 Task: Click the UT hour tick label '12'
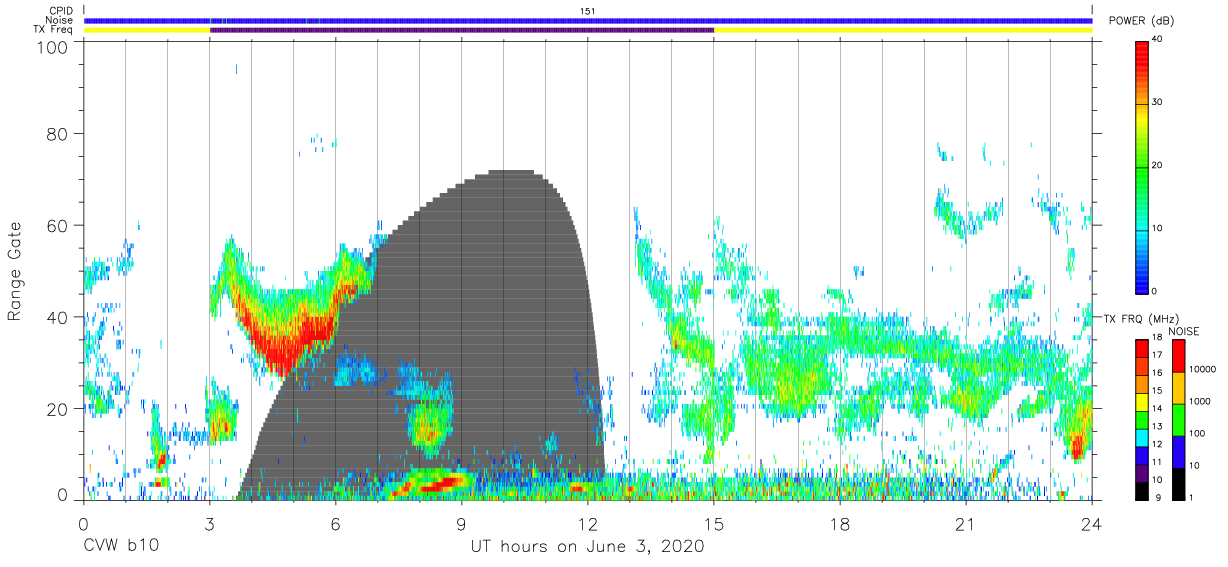[x=588, y=524]
